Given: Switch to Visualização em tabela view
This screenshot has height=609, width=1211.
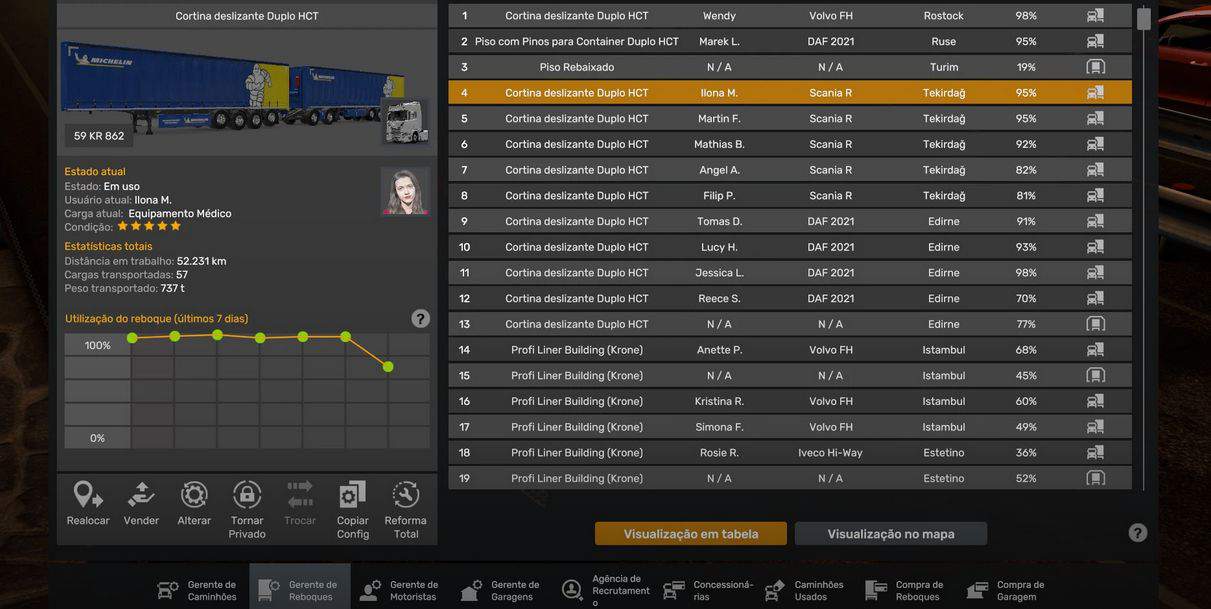Looking at the screenshot, I should tap(690, 534).
